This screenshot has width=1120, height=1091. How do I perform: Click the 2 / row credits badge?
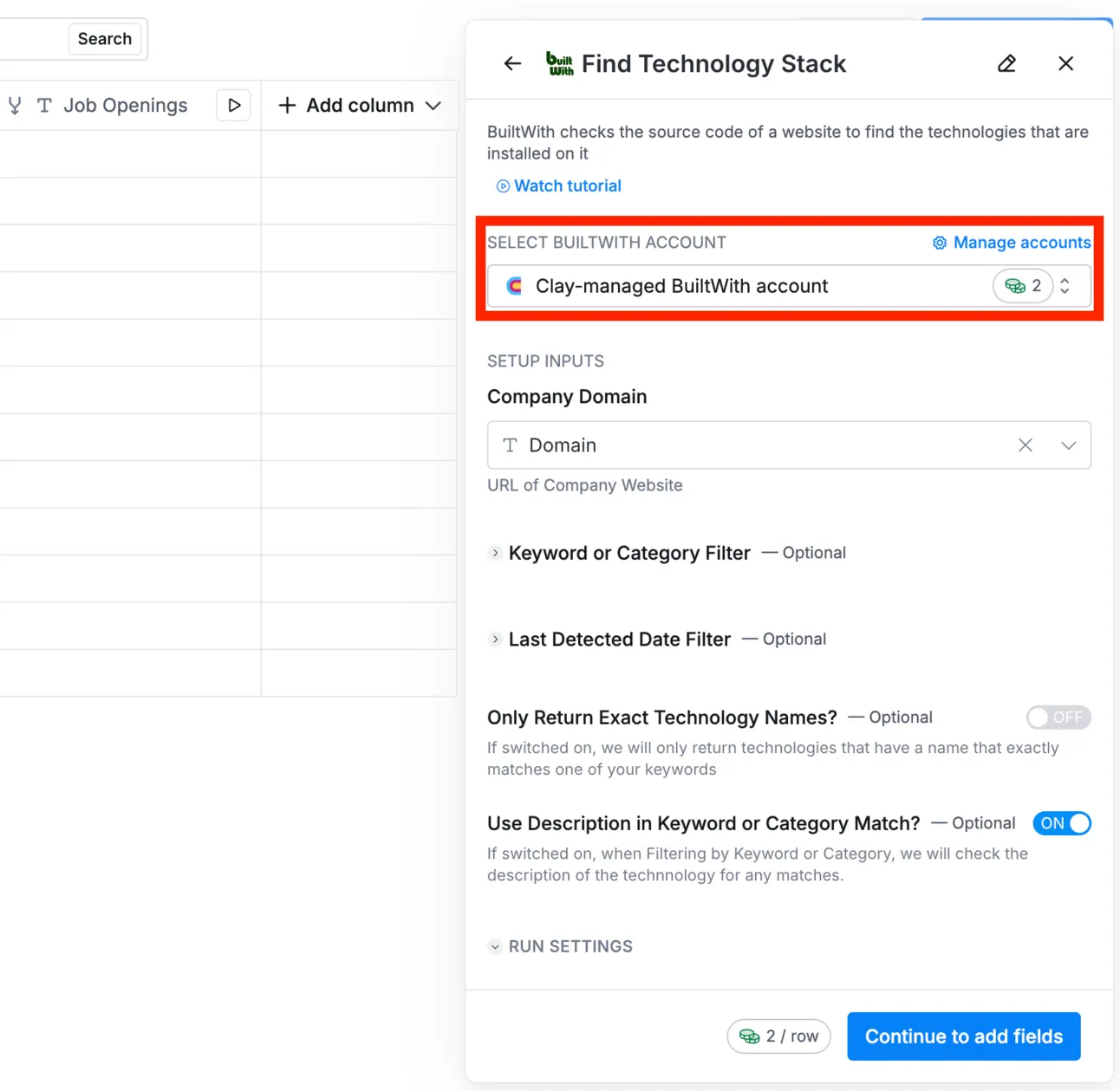778,1036
